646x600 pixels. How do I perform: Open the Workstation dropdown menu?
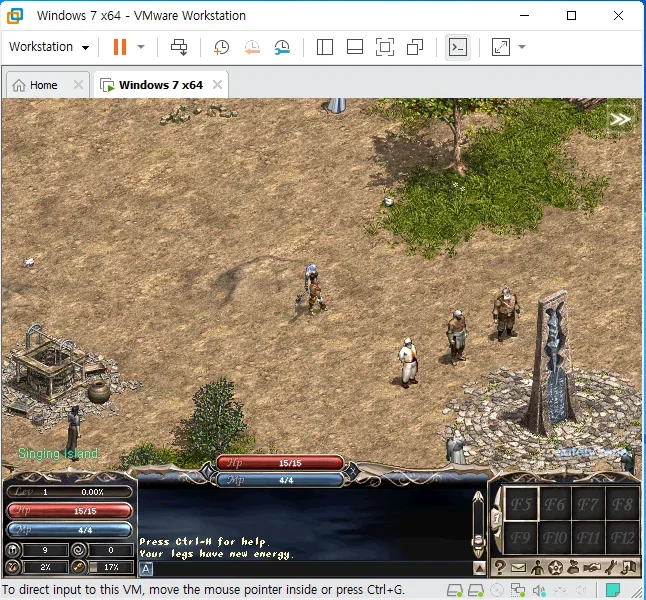pyautogui.click(x=49, y=47)
